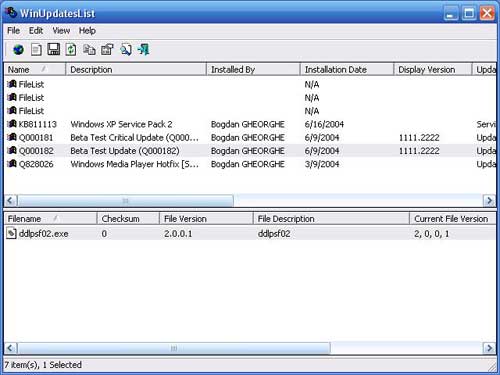The height and width of the screenshot is (375, 500).
Task: Sort by the Installed By column header
Action: click(253, 69)
